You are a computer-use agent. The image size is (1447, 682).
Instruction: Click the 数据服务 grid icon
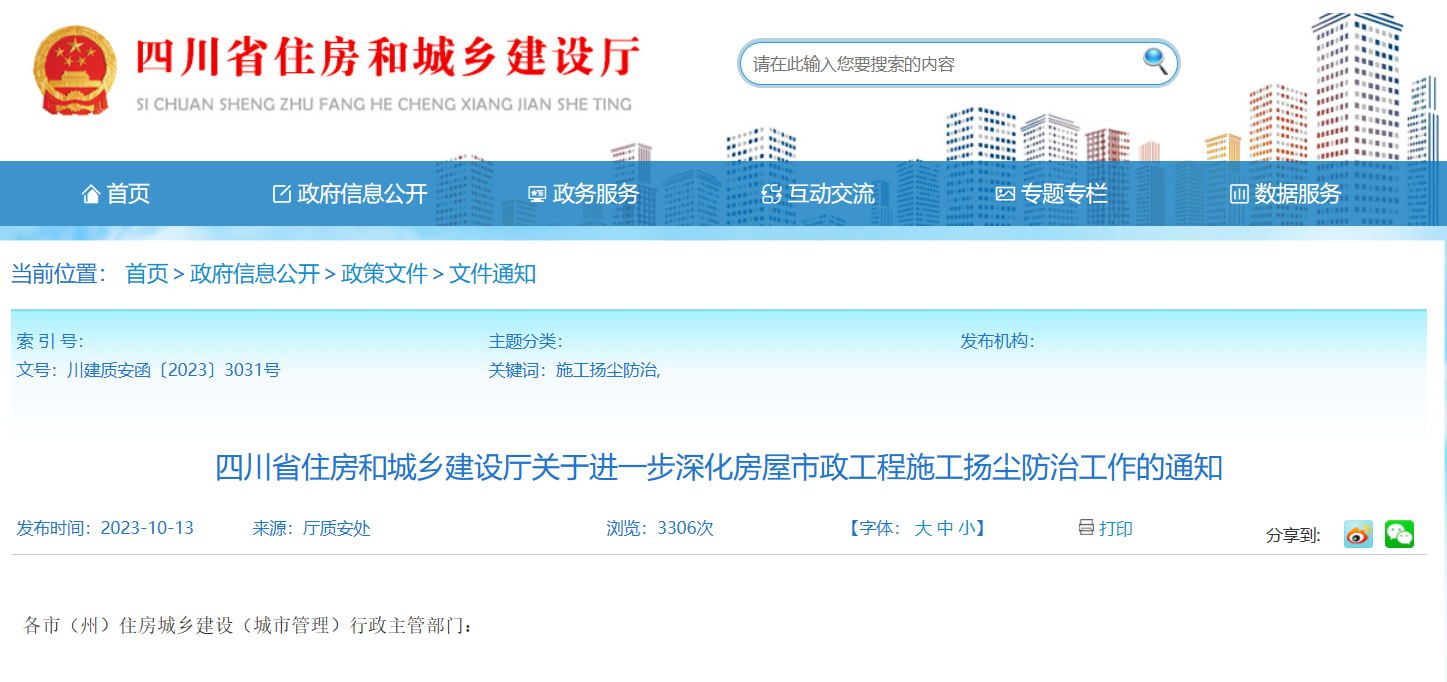(x=1237, y=194)
